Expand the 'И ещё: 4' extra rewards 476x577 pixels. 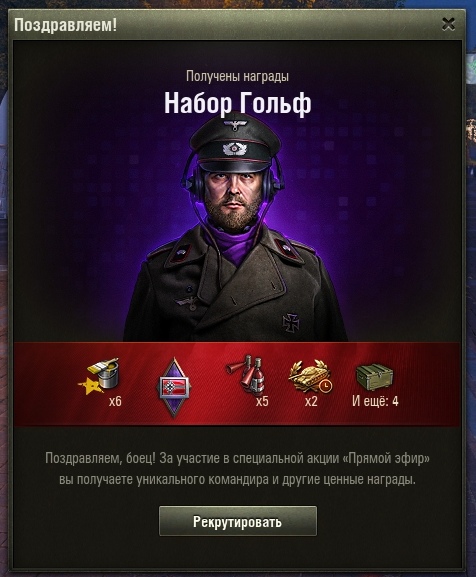click(x=375, y=401)
